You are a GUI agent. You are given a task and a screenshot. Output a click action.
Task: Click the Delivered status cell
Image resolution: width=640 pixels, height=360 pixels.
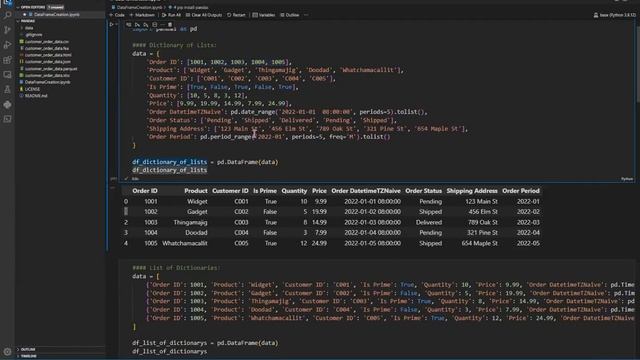point(429,222)
